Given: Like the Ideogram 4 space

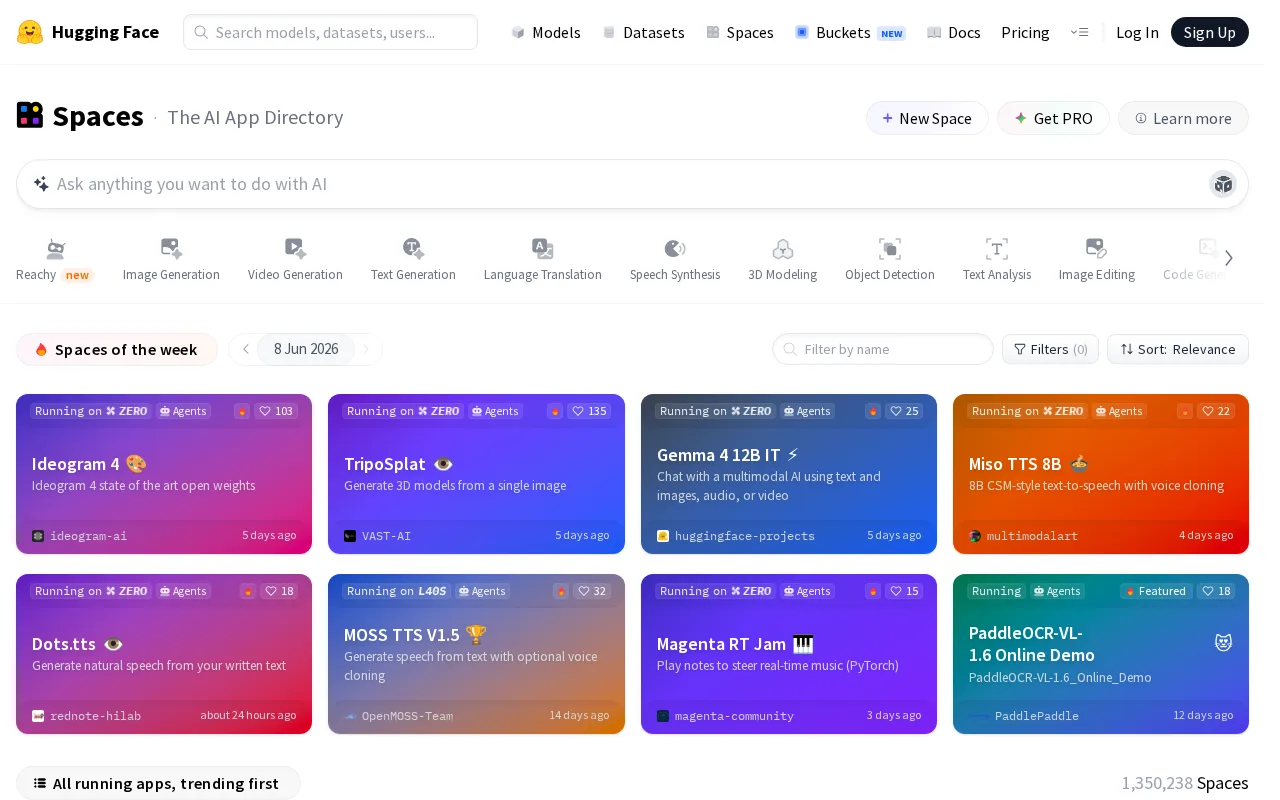Looking at the screenshot, I should tap(276, 411).
